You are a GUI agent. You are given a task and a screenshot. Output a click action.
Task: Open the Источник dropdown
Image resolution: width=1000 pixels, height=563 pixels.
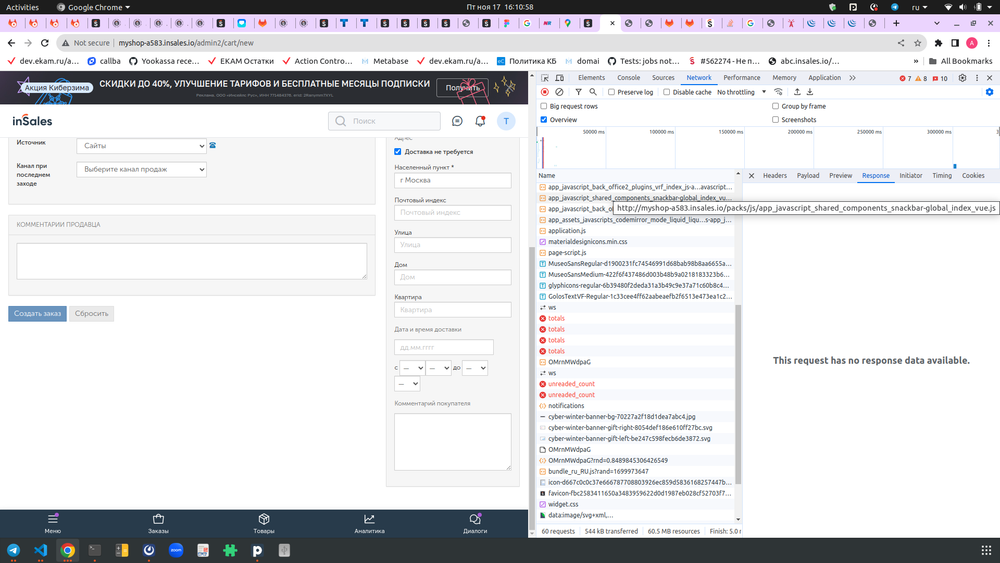click(141, 146)
